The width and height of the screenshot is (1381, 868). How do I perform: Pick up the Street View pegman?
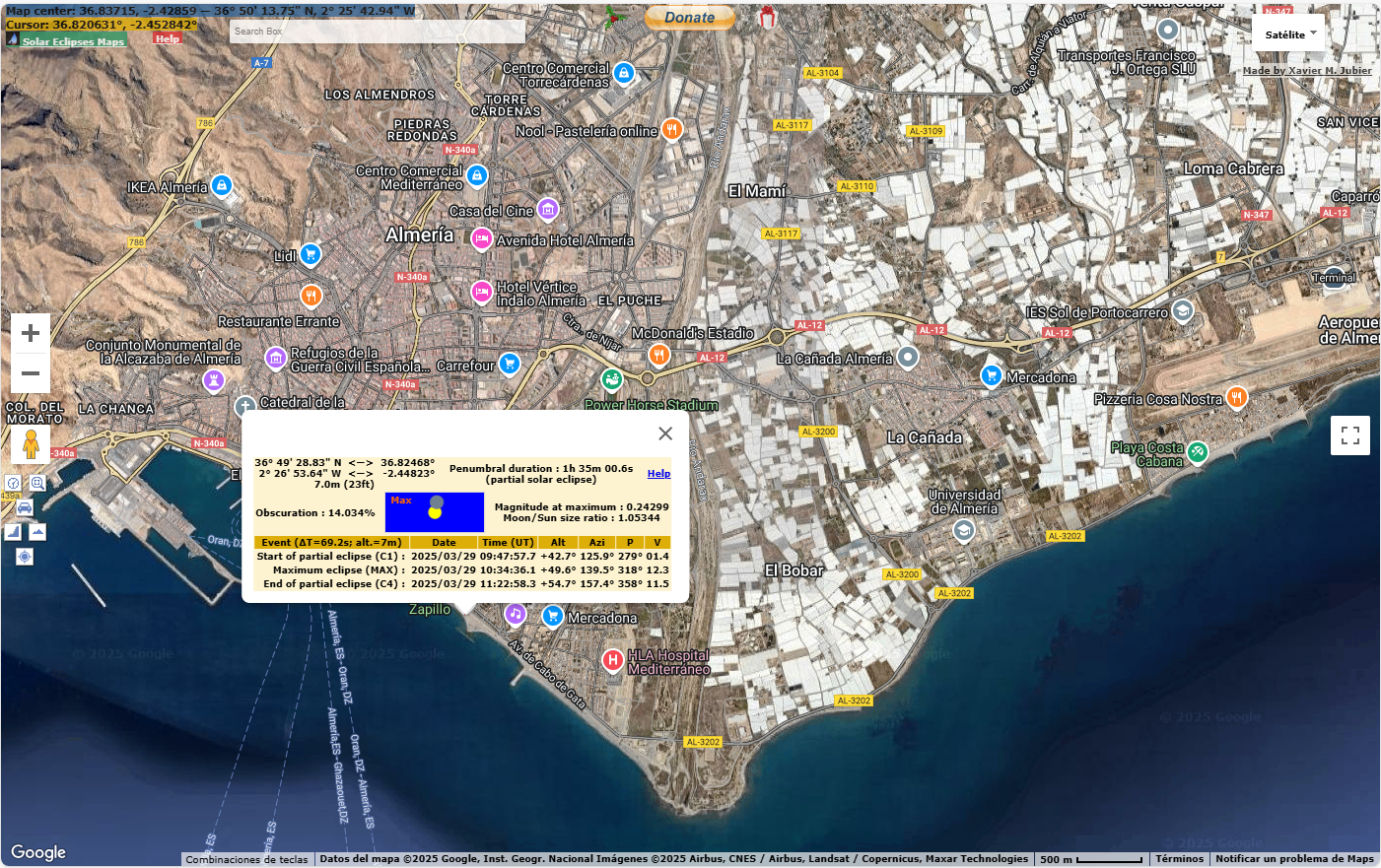tap(31, 444)
